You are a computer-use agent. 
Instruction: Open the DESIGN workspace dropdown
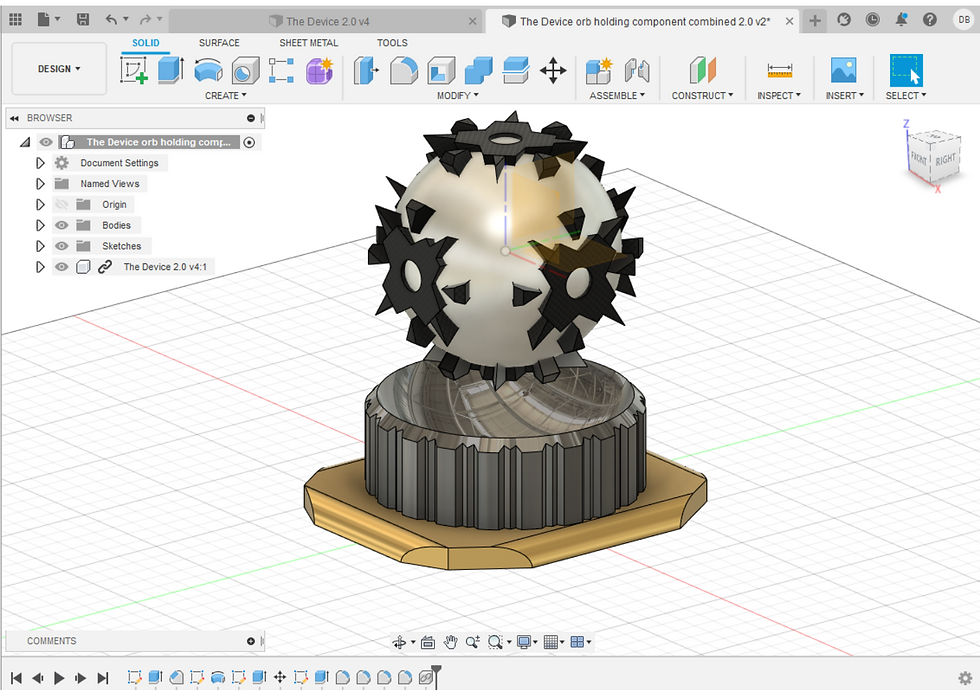[59, 69]
